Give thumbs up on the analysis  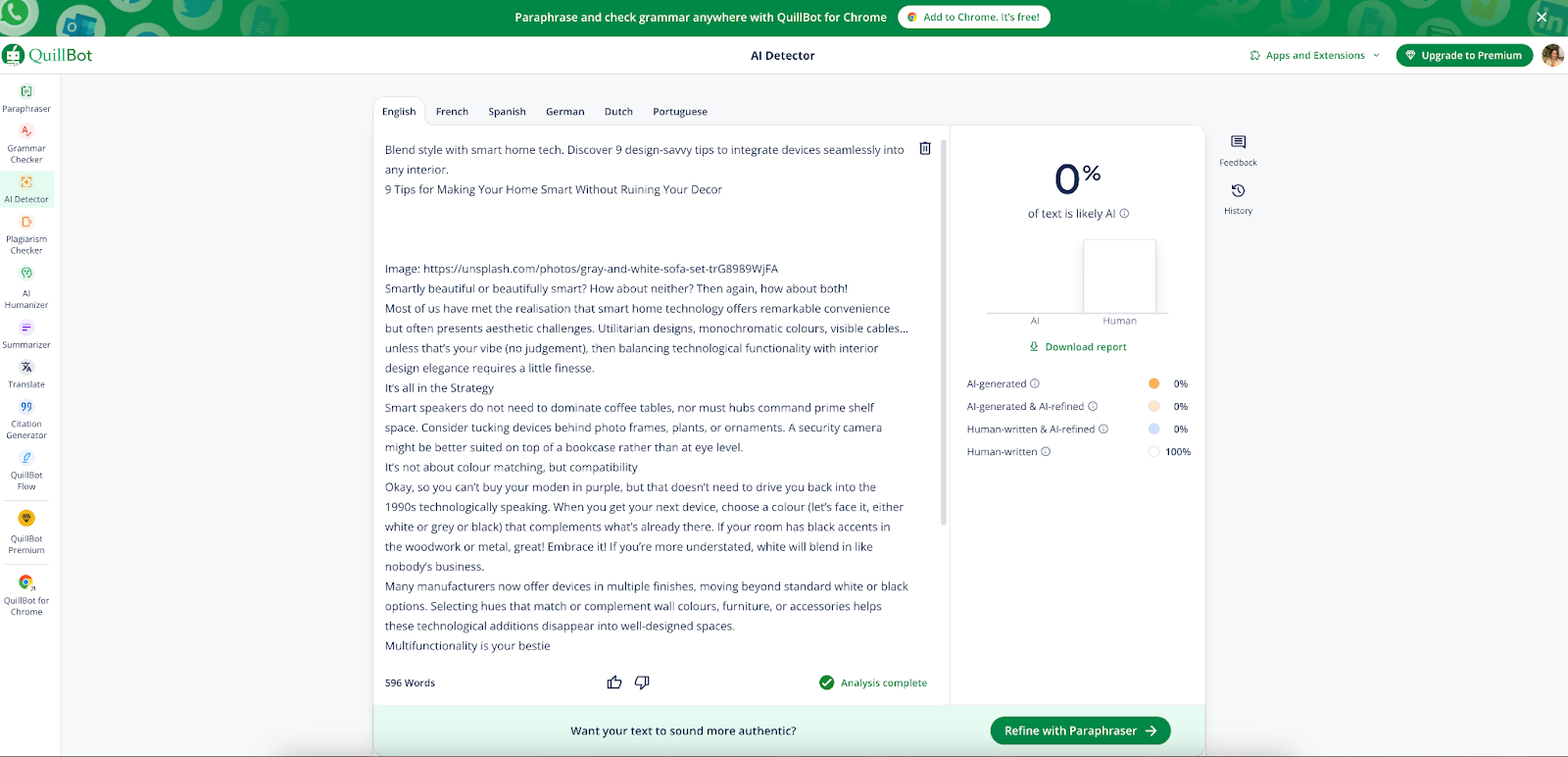click(x=614, y=682)
